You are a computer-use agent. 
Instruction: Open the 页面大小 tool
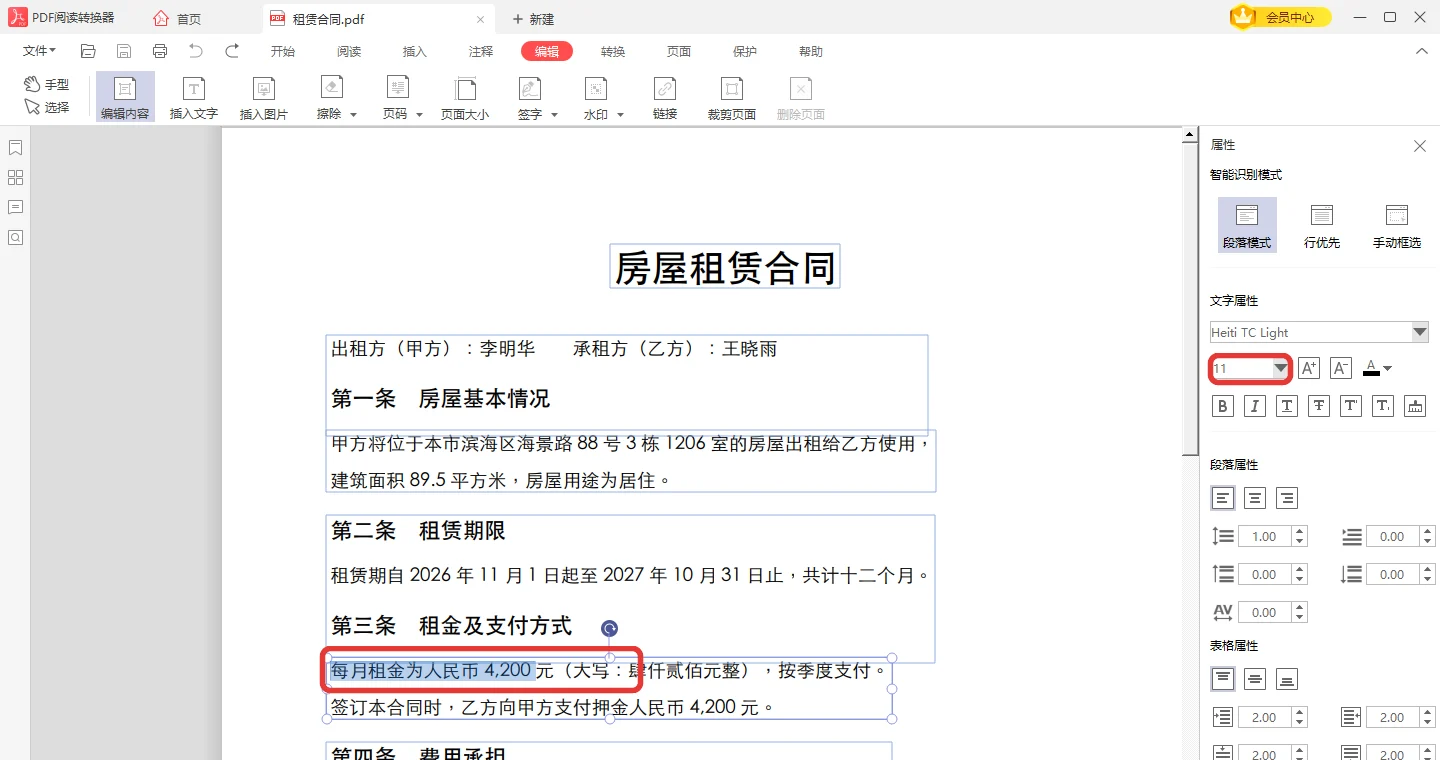(x=465, y=97)
